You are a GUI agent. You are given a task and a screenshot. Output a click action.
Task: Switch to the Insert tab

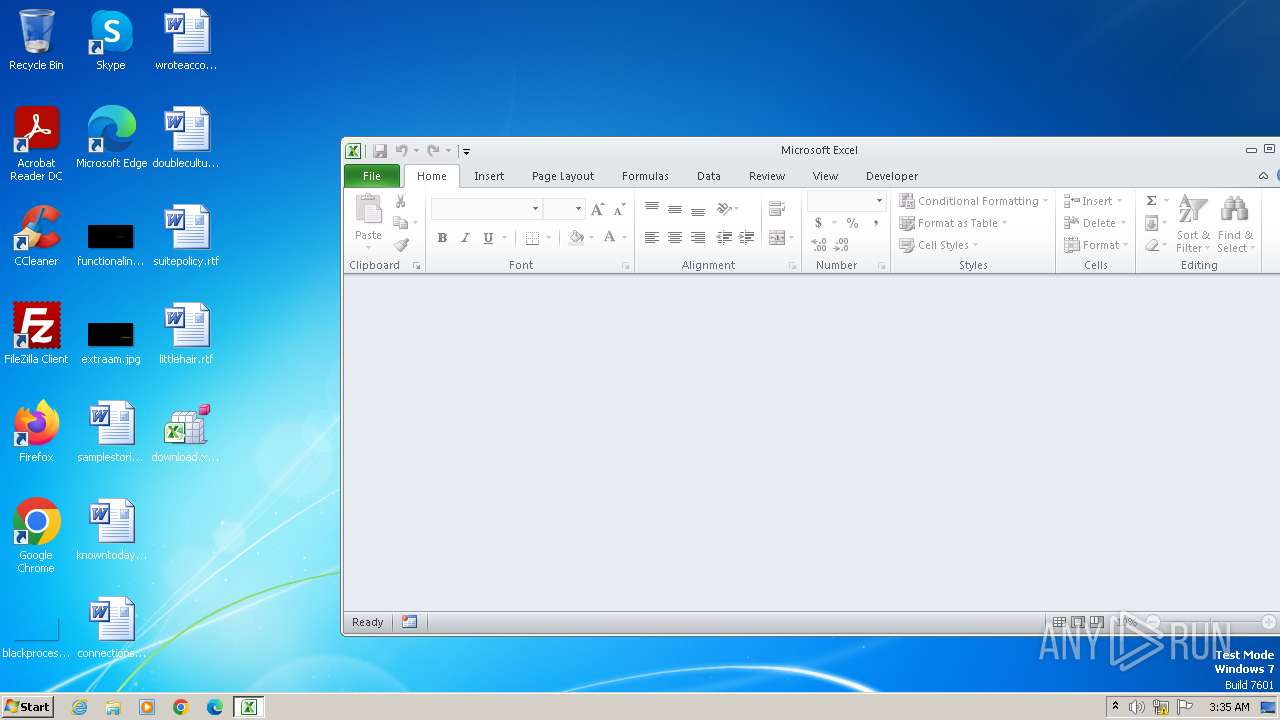click(489, 176)
